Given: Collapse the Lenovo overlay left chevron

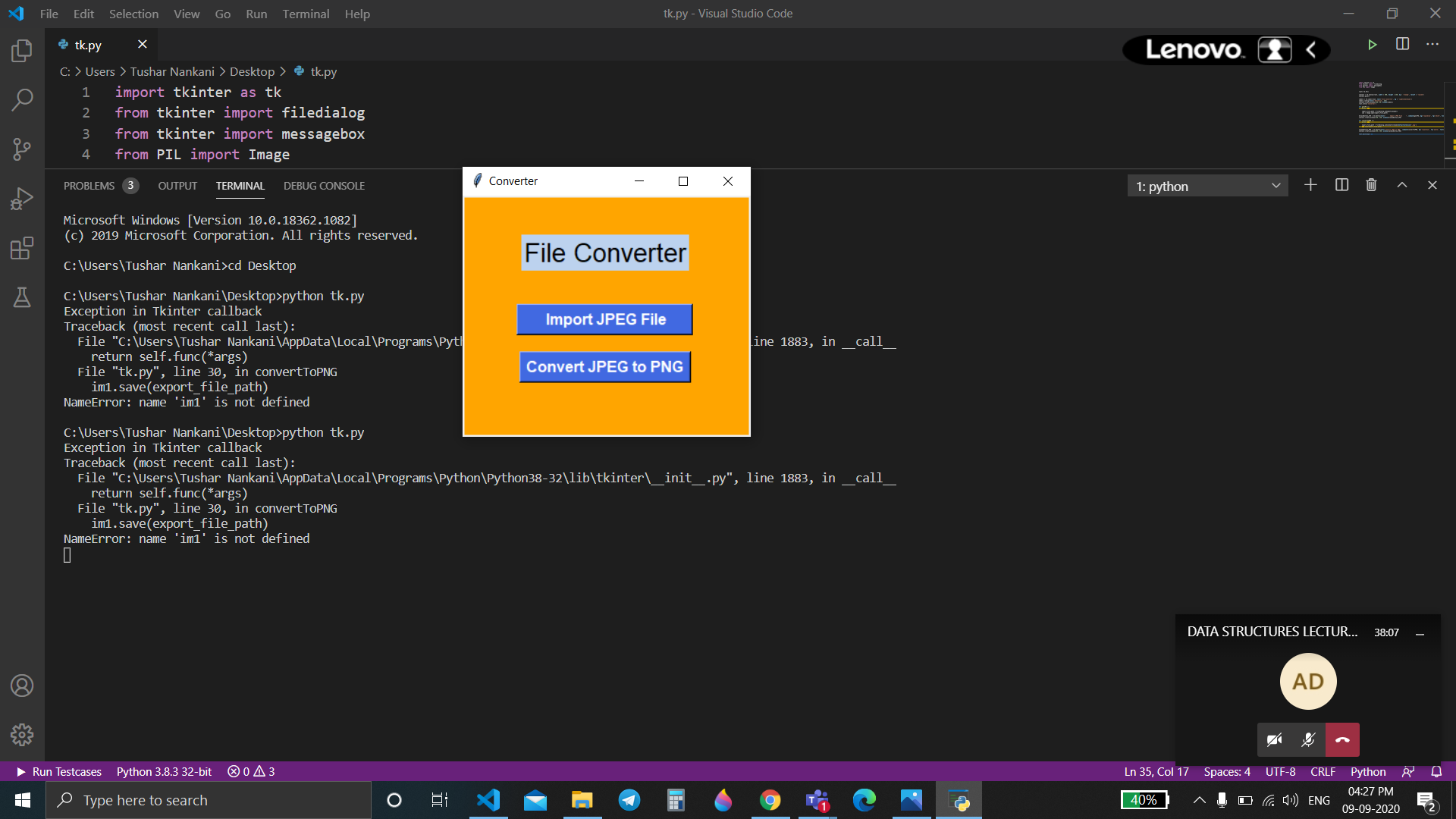Looking at the screenshot, I should pyautogui.click(x=1311, y=50).
